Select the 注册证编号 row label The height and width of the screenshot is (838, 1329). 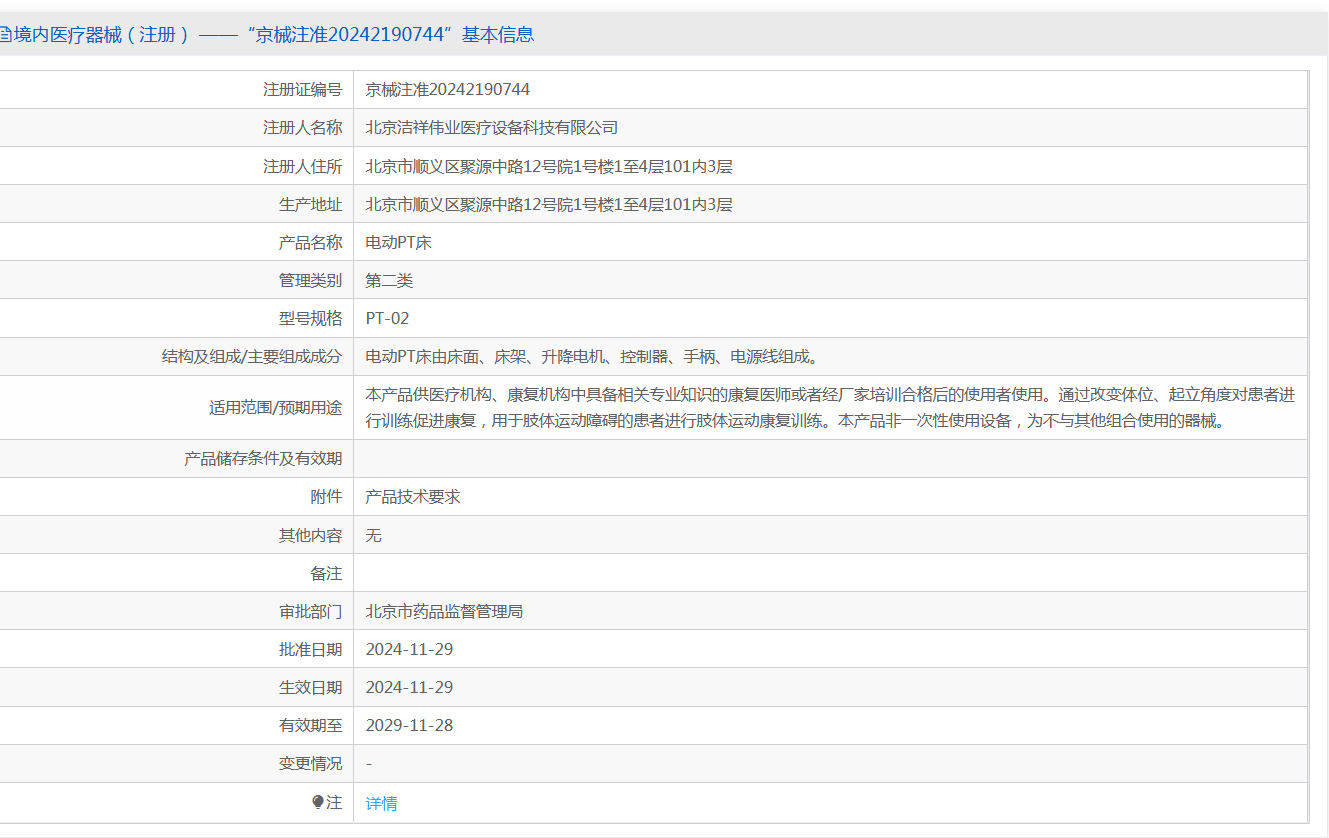coord(302,90)
